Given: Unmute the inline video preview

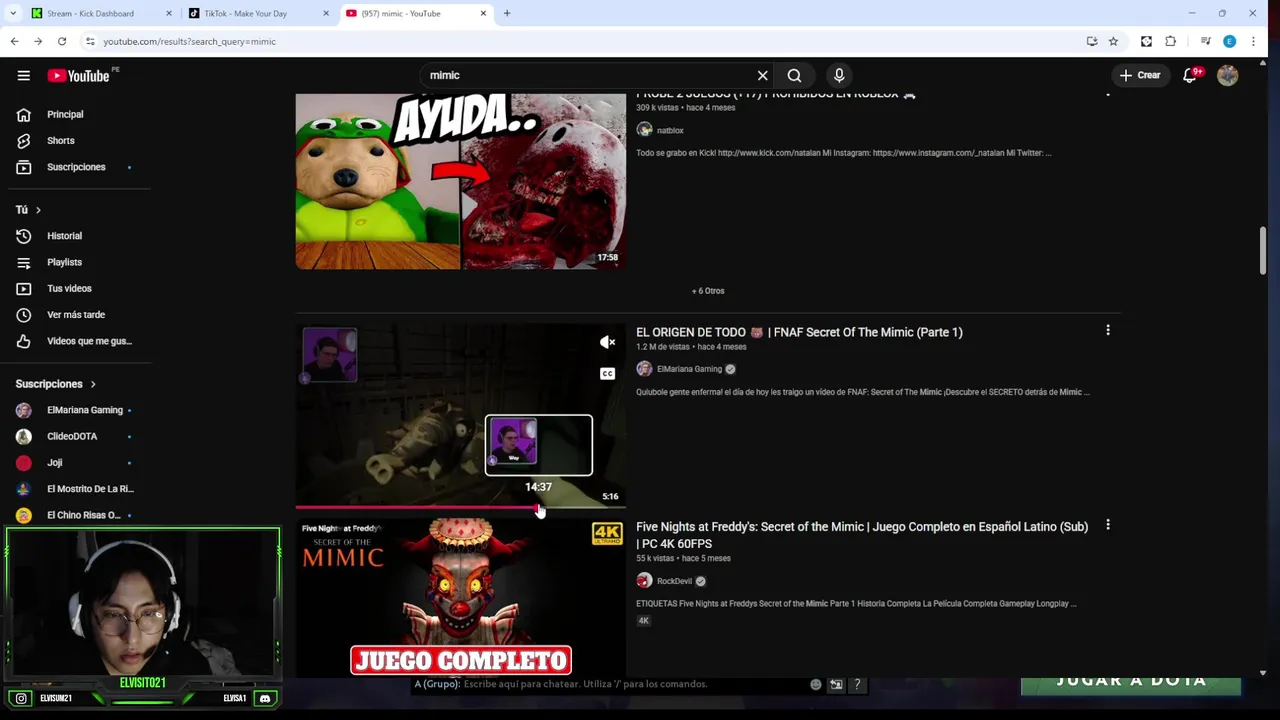Looking at the screenshot, I should [x=607, y=342].
